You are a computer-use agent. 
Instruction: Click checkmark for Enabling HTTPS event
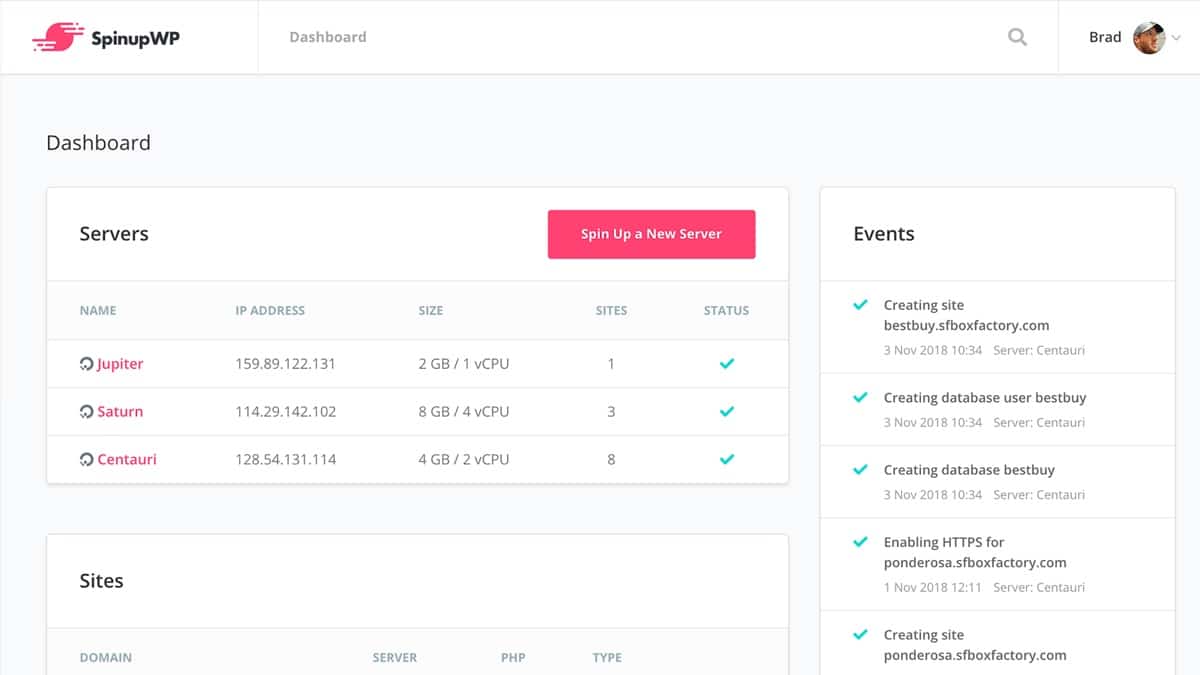click(x=860, y=542)
